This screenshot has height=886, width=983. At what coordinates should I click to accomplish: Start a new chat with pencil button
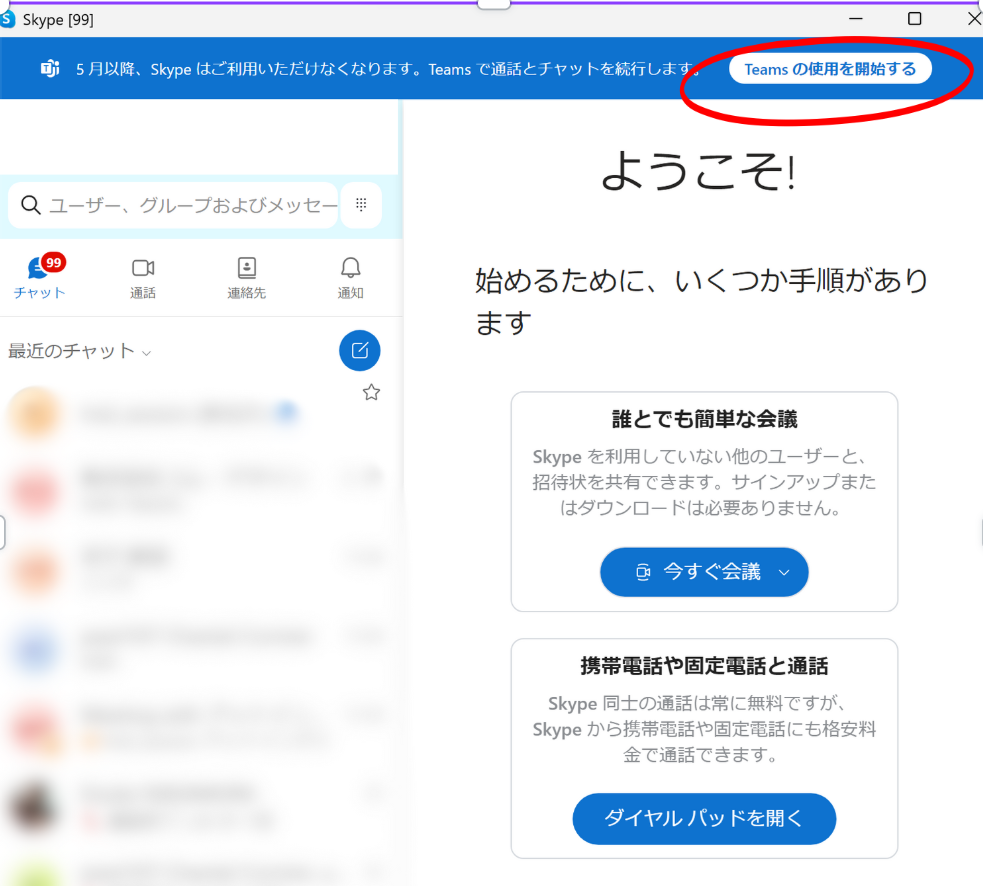(x=360, y=351)
